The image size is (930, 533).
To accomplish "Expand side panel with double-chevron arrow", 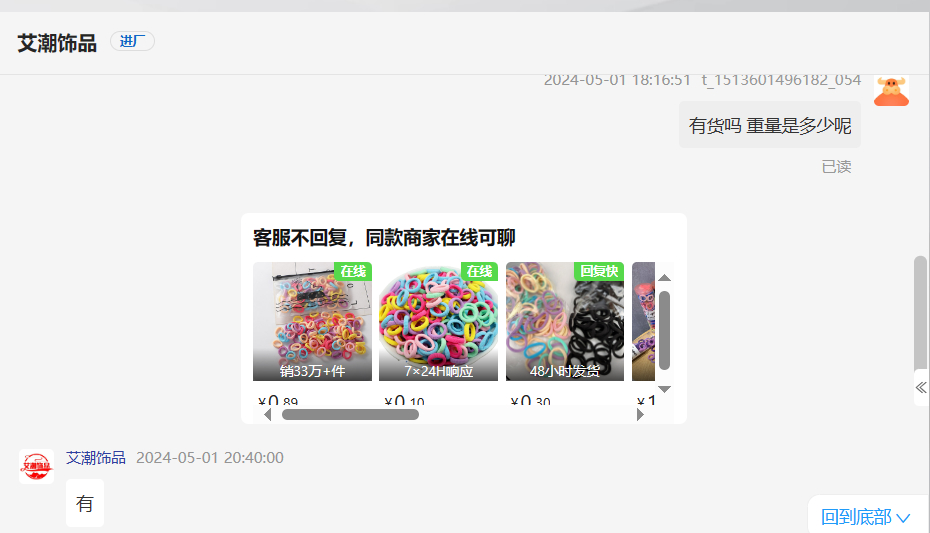I will (x=921, y=388).
